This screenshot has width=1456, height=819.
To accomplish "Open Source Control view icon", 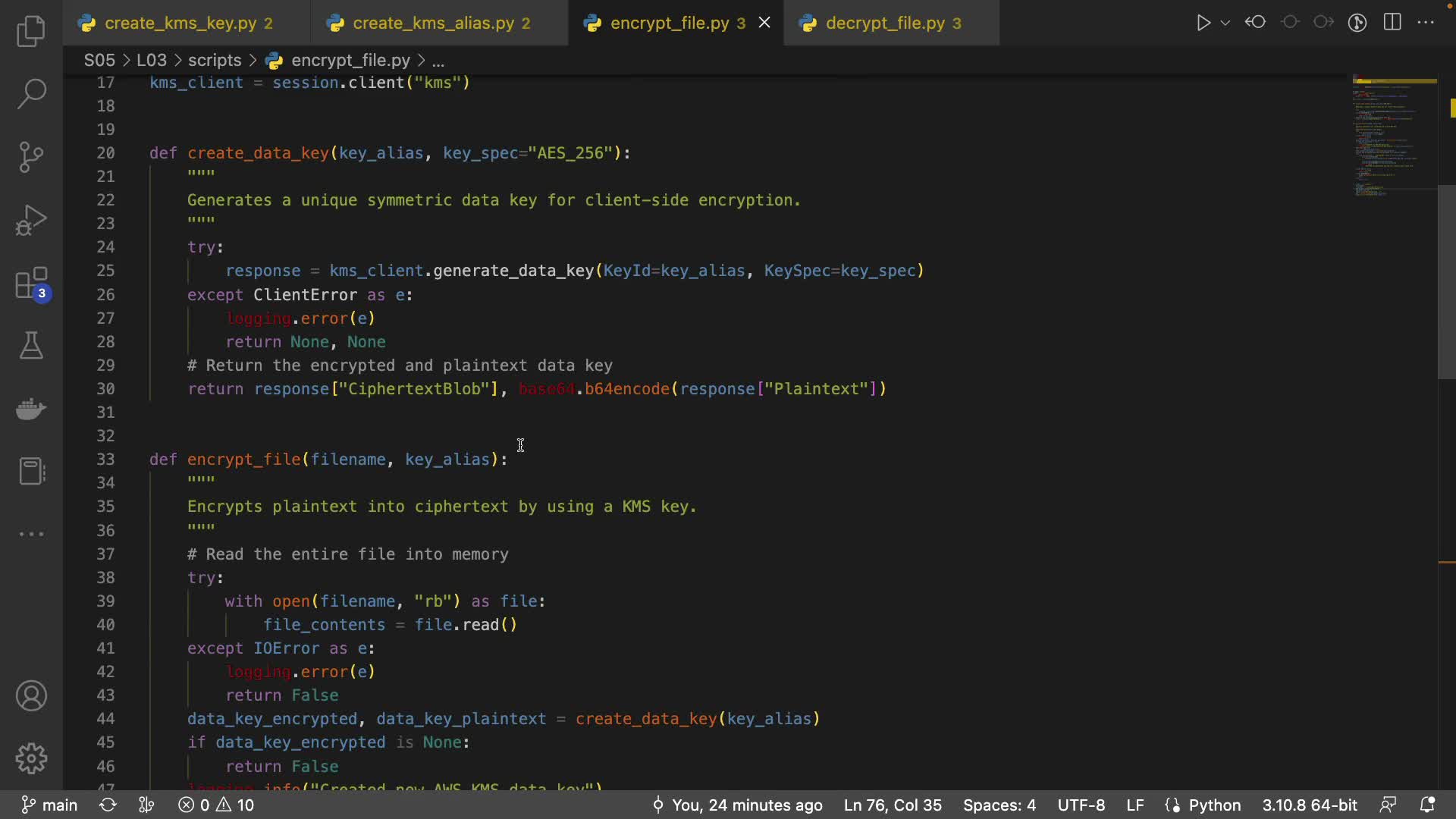I will point(31,157).
